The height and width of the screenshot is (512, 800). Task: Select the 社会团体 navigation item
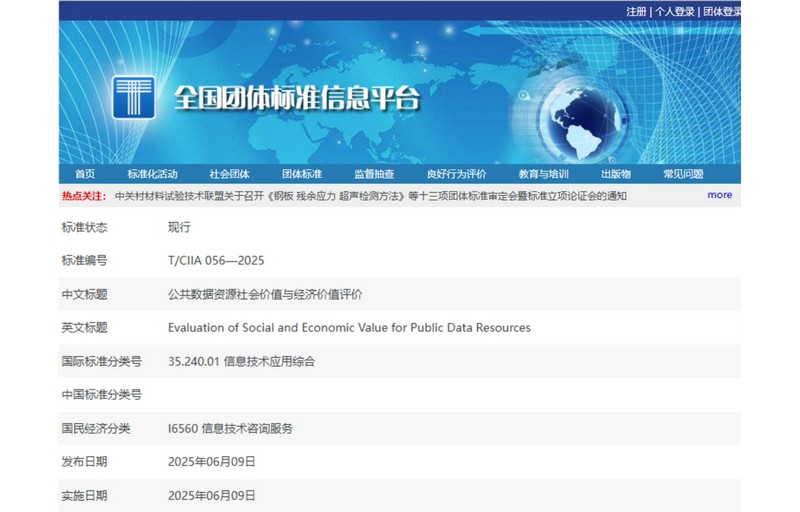tap(229, 174)
